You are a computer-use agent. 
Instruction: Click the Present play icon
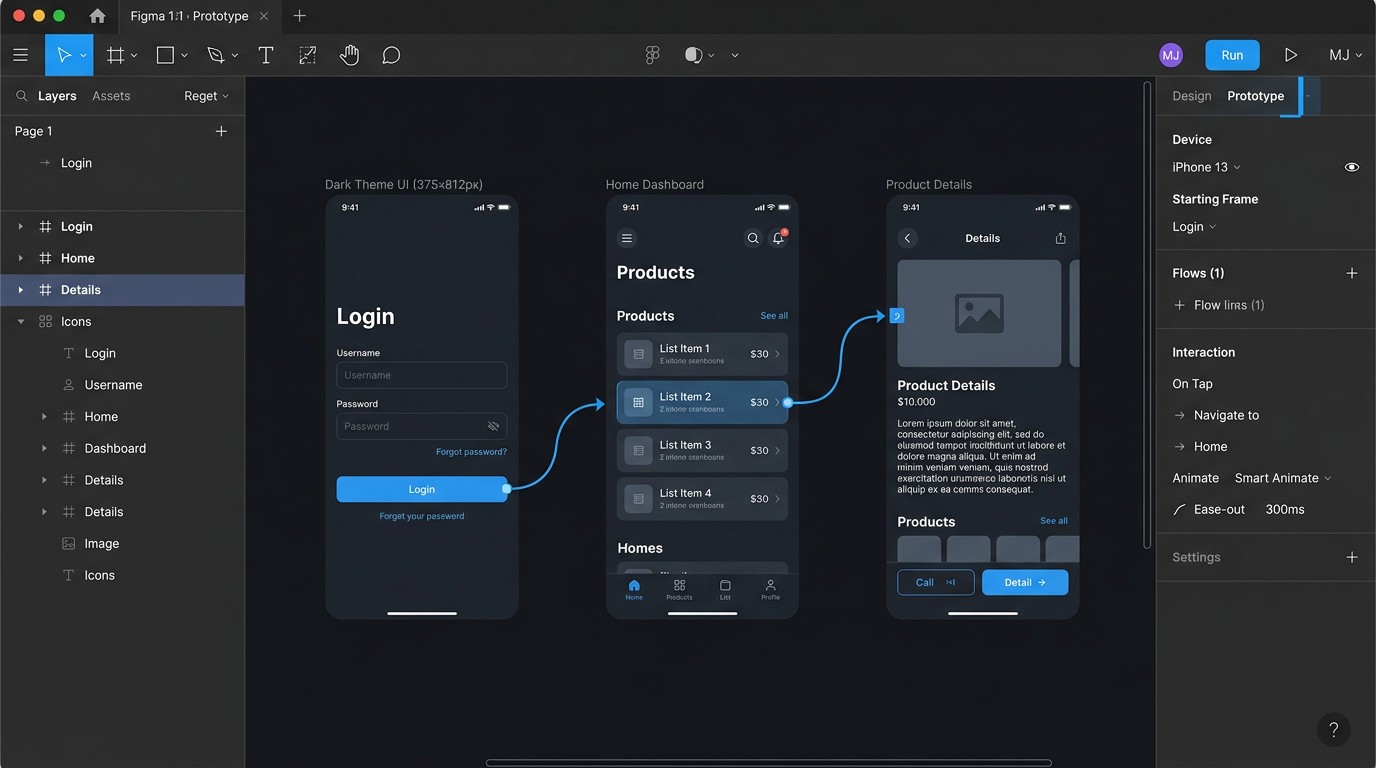tap(1291, 55)
